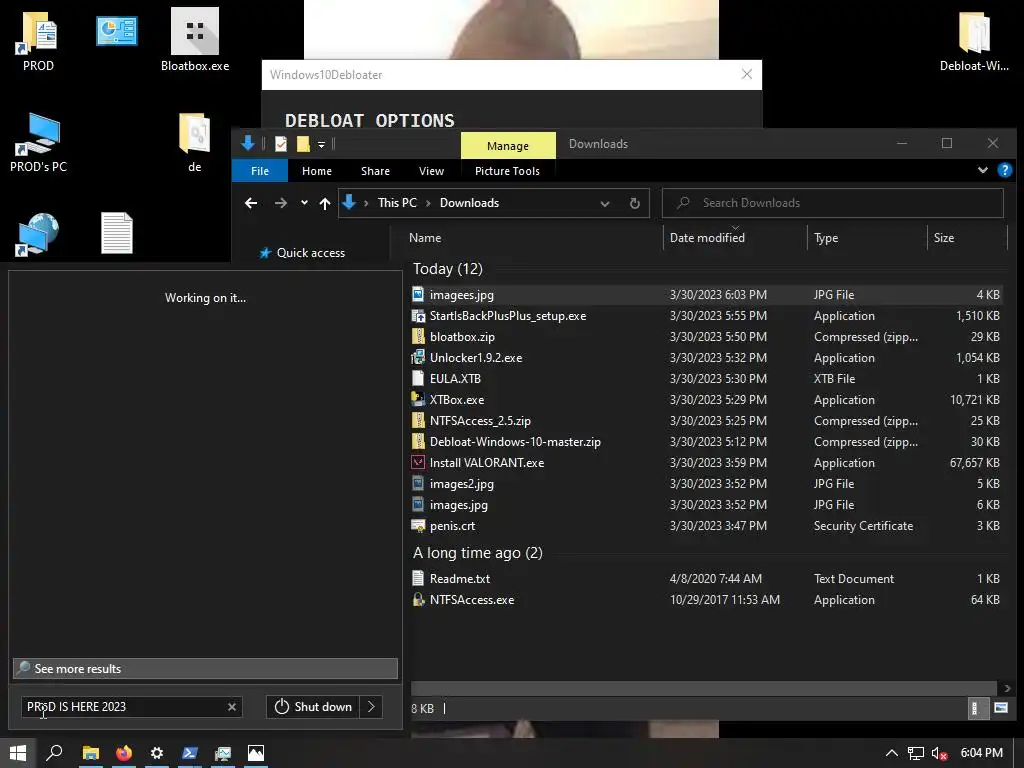Click the Search Downloads field

[x=833, y=203]
